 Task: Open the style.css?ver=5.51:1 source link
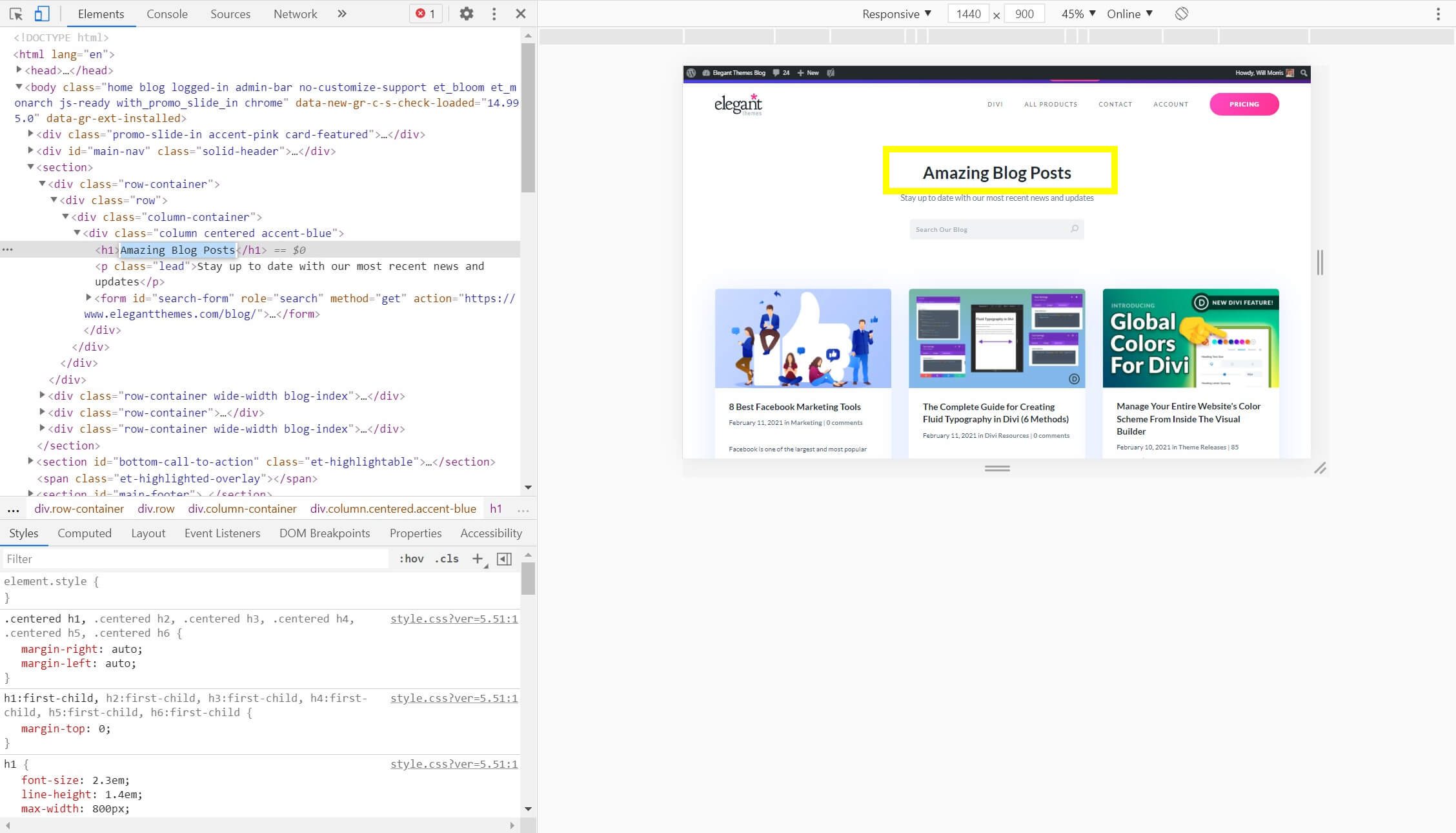coord(454,619)
